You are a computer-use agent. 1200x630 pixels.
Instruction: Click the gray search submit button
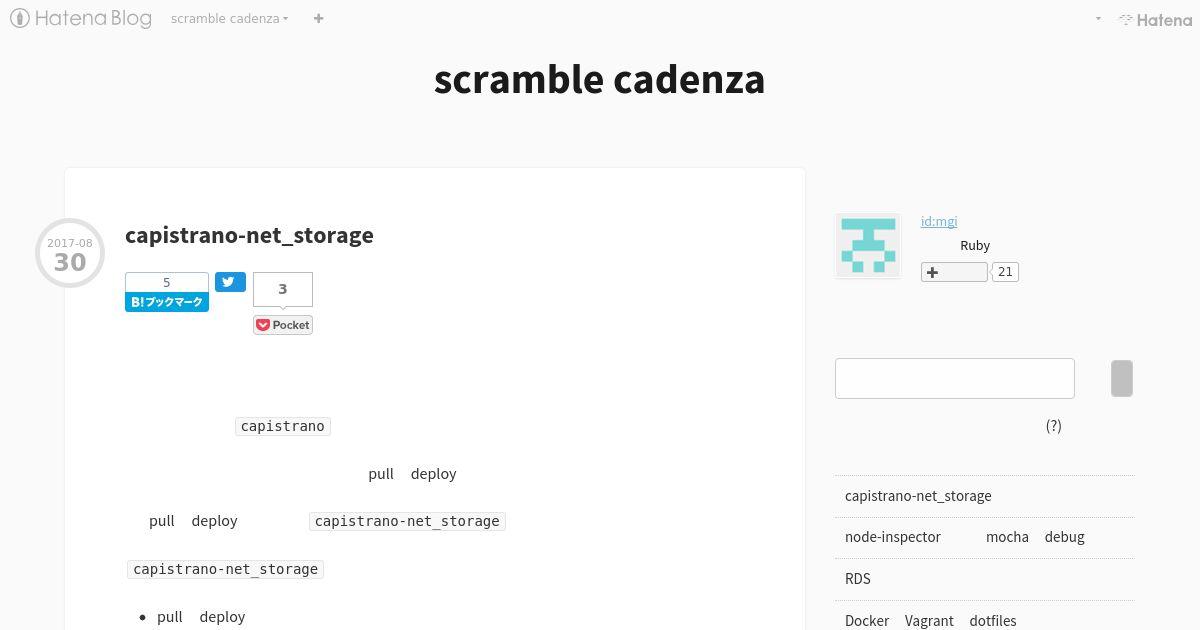coord(1122,378)
